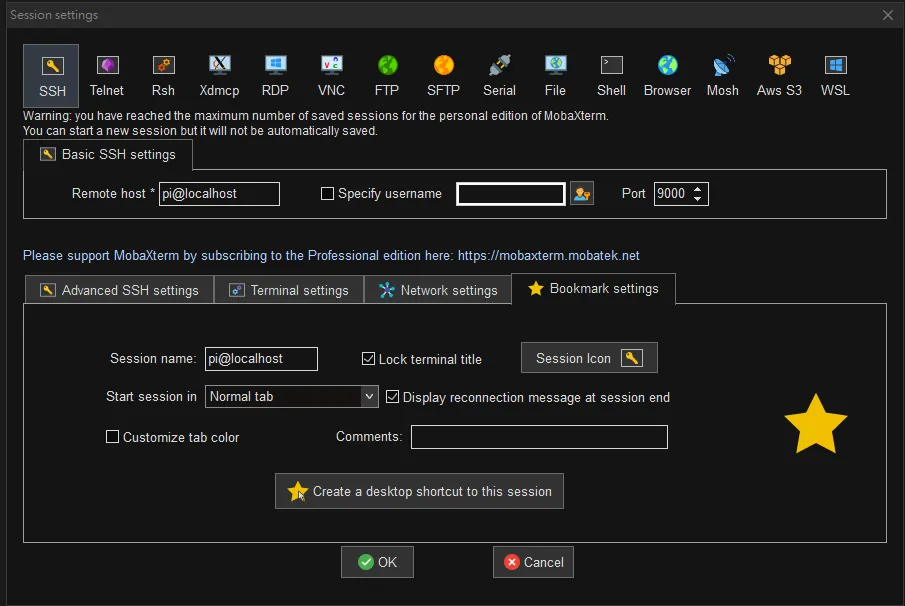Uncheck Lock terminal title

click(369, 359)
